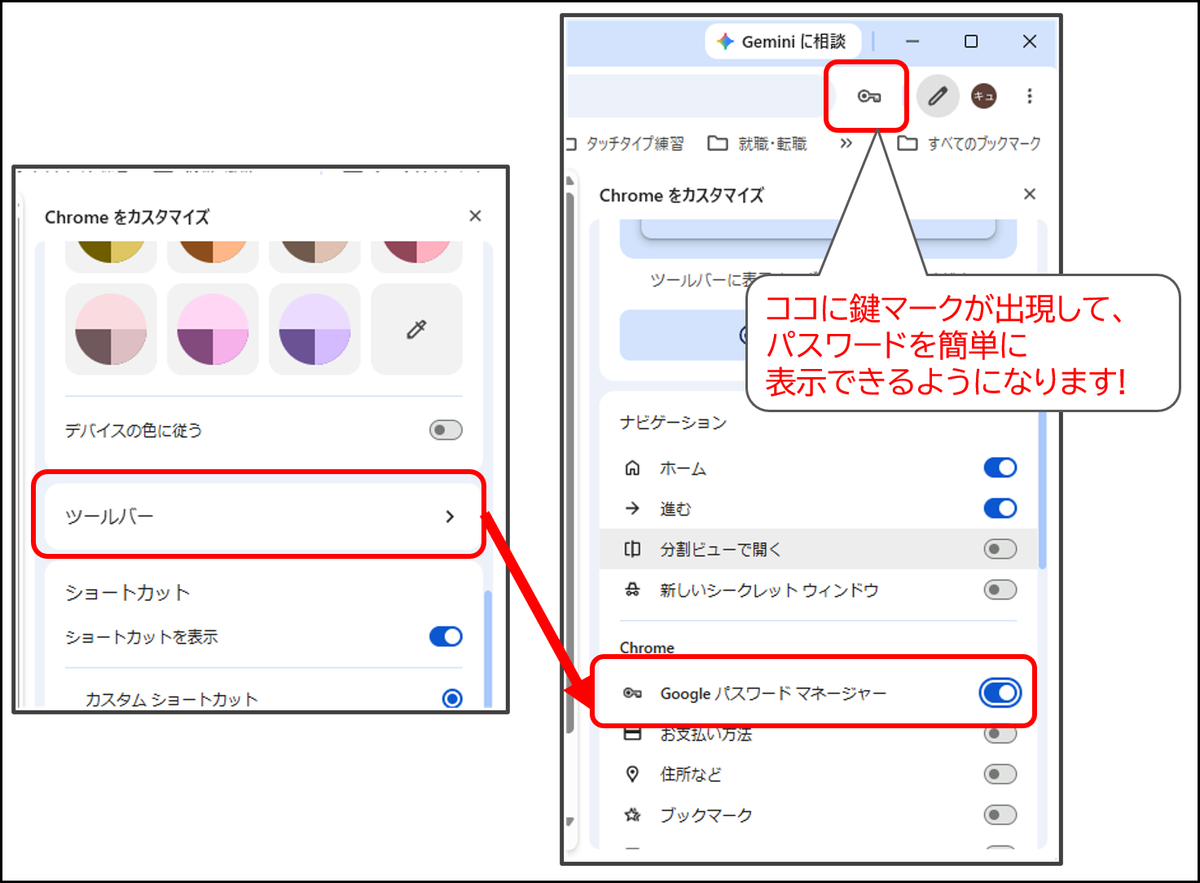Screen dimensions: 1200x883
Task: Open the 就職・転職 bookmark folder
Action: tap(757, 143)
